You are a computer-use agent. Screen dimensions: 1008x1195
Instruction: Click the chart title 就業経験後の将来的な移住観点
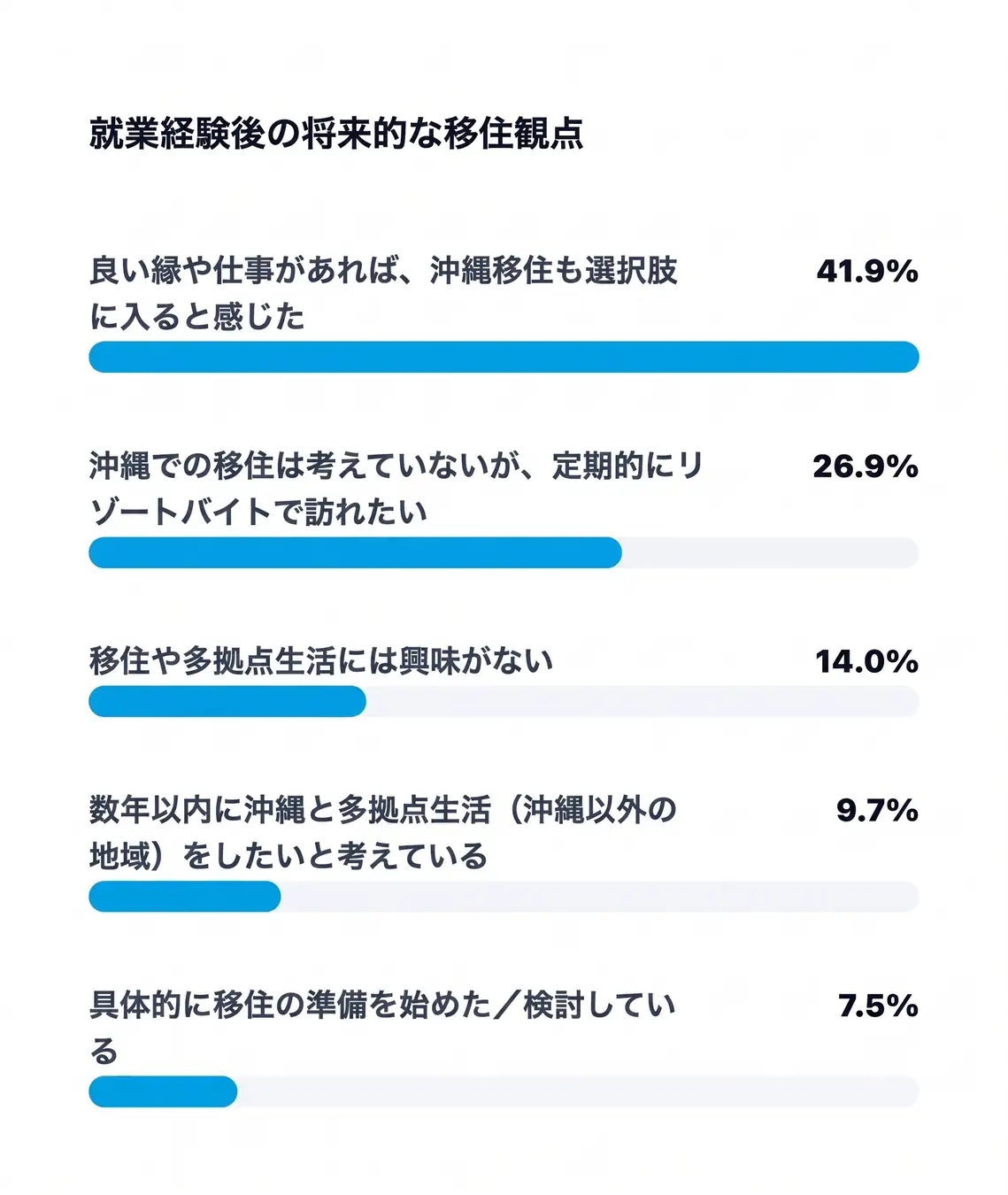tap(336, 134)
